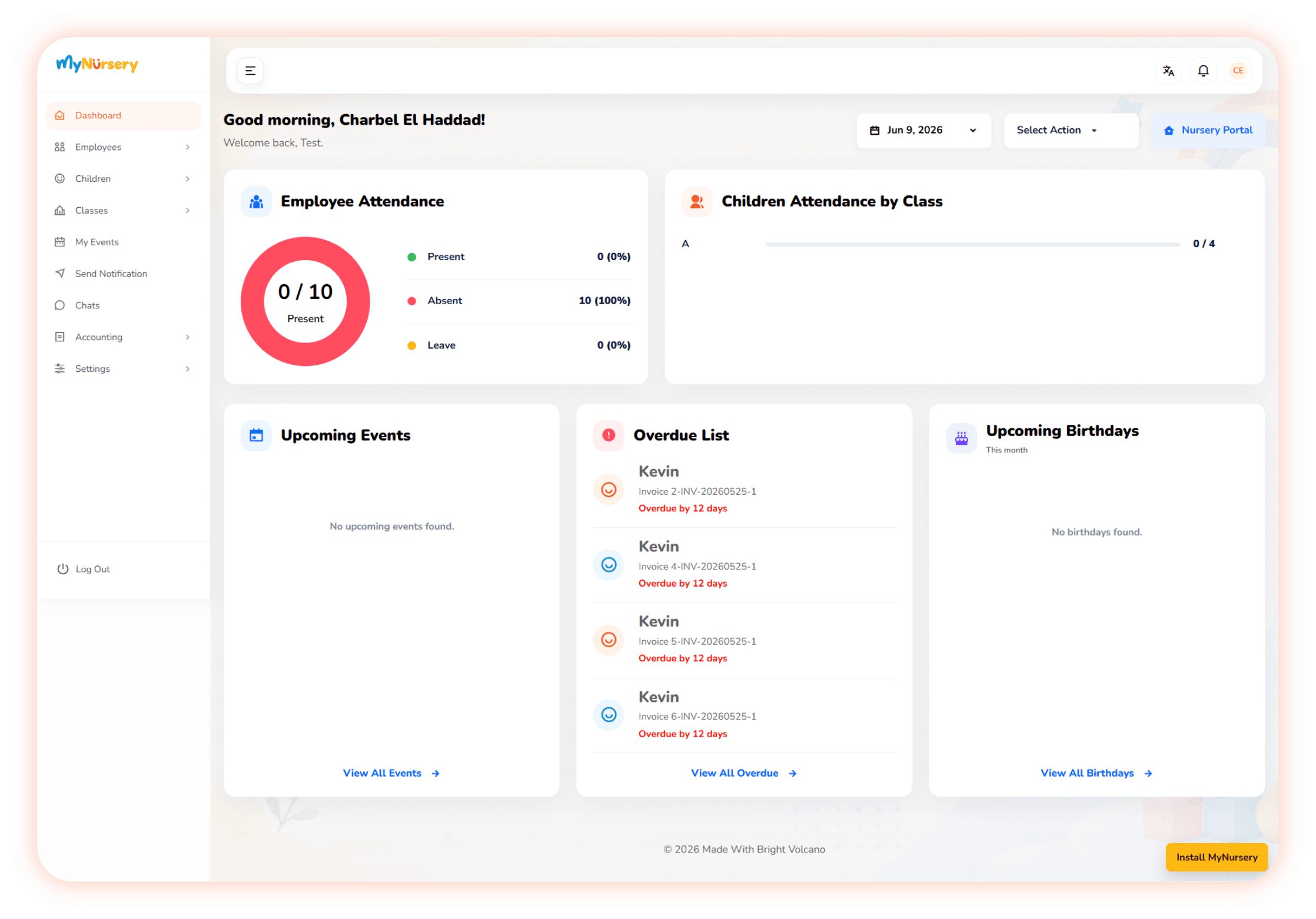Click the Present value 0 (0%)
The height and width of the screenshot is (919, 1316).
(614, 257)
